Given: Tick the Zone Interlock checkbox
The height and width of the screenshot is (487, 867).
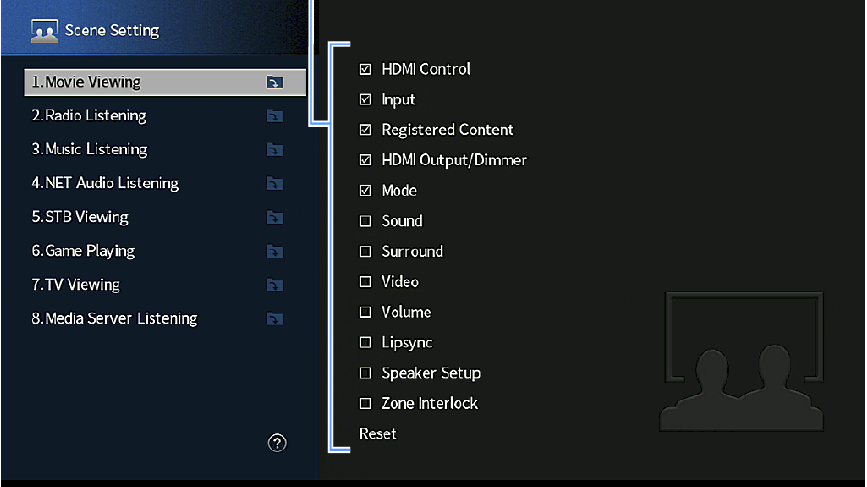Looking at the screenshot, I should (x=365, y=404).
